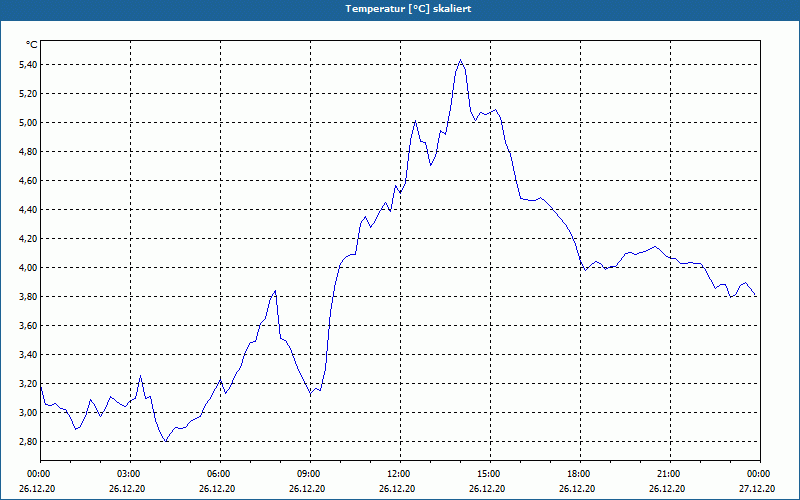Select the '3,40' y-axis label
Screen dimensions: 800x500
(28, 355)
